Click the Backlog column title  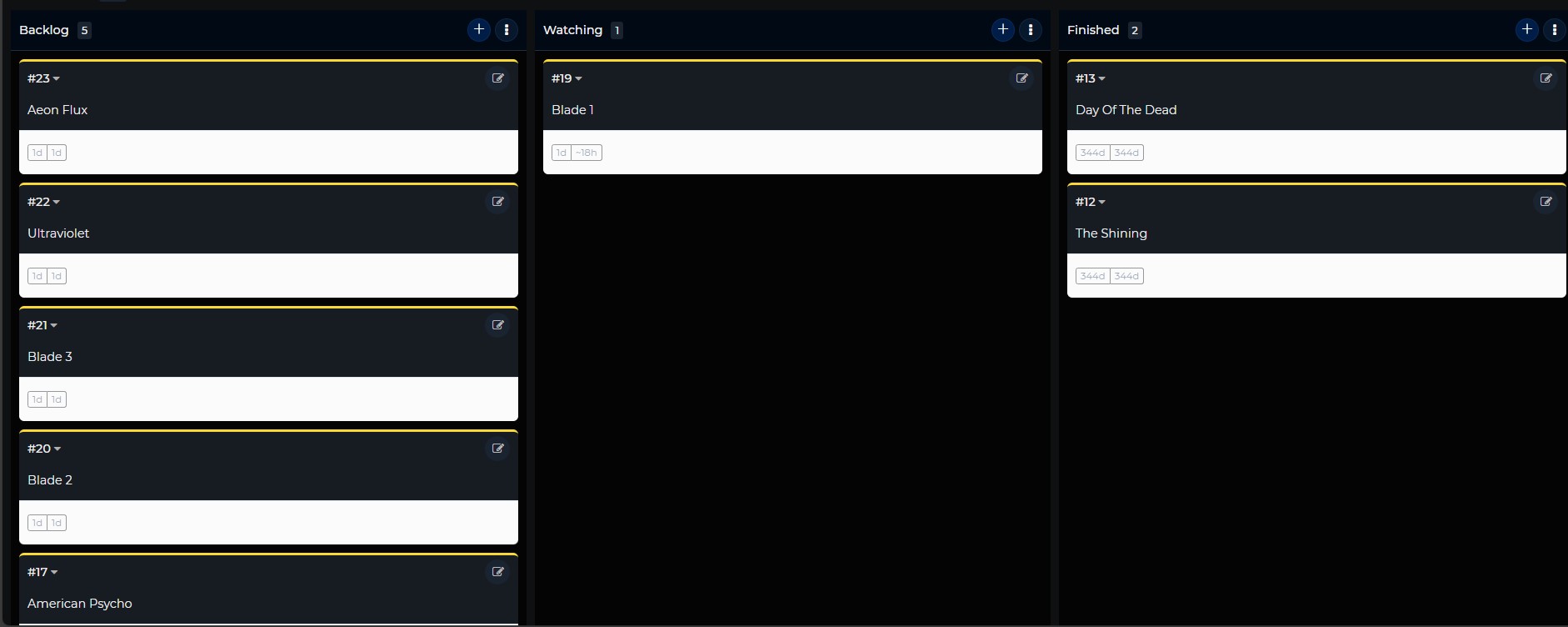pyautogui.click(x=44, y=30)
